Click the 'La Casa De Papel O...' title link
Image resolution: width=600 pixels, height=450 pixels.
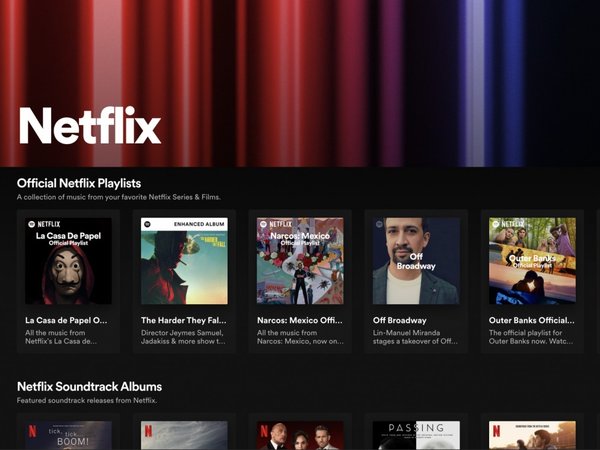coord(67,321)
